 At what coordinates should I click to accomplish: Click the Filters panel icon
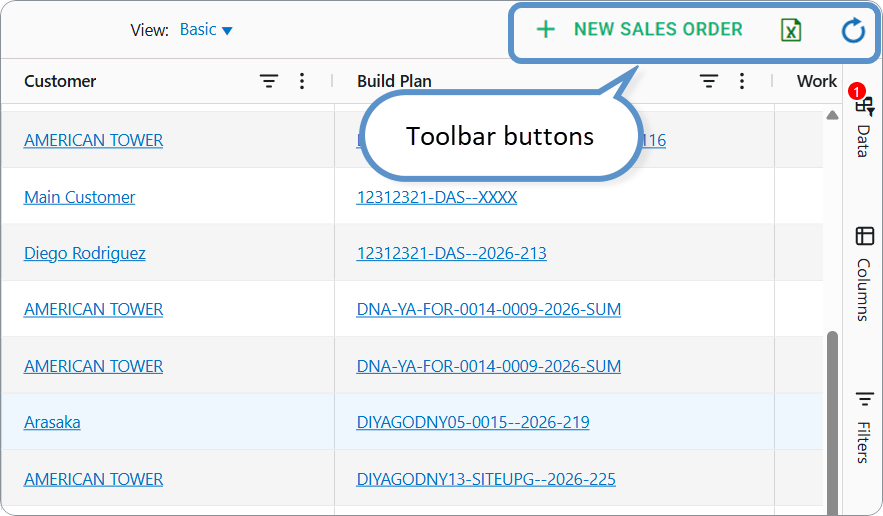(x=864, y=399)
